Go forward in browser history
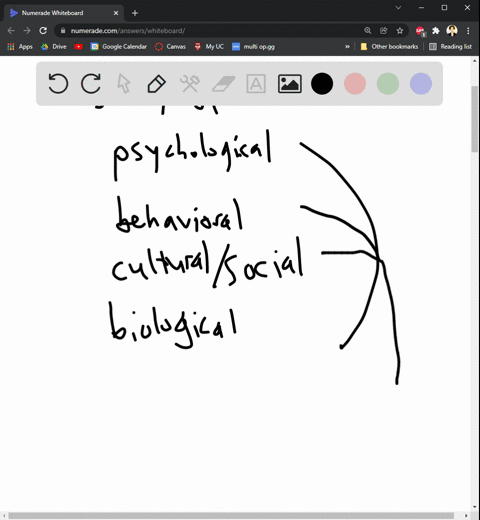The width and height of the screenshot is (480, 520). point(27,31)
